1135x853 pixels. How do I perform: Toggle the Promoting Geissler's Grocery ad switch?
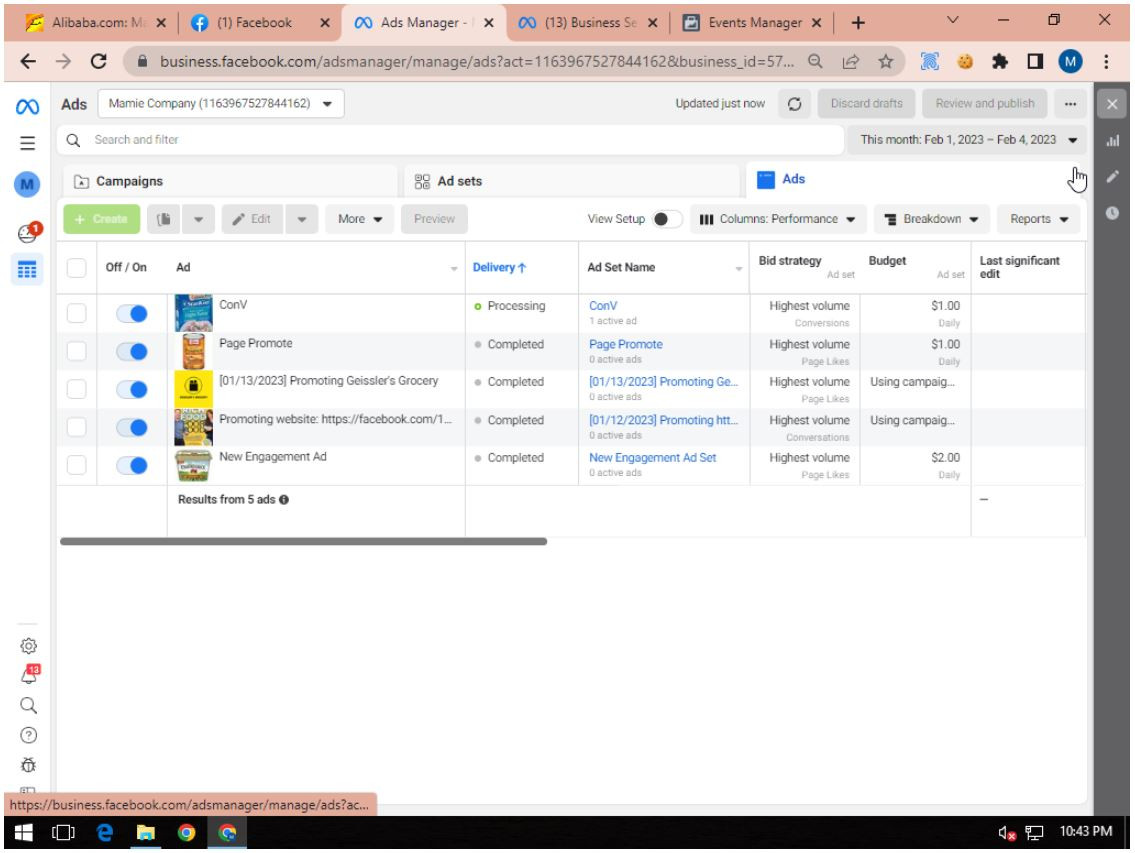tap(132, 390)
